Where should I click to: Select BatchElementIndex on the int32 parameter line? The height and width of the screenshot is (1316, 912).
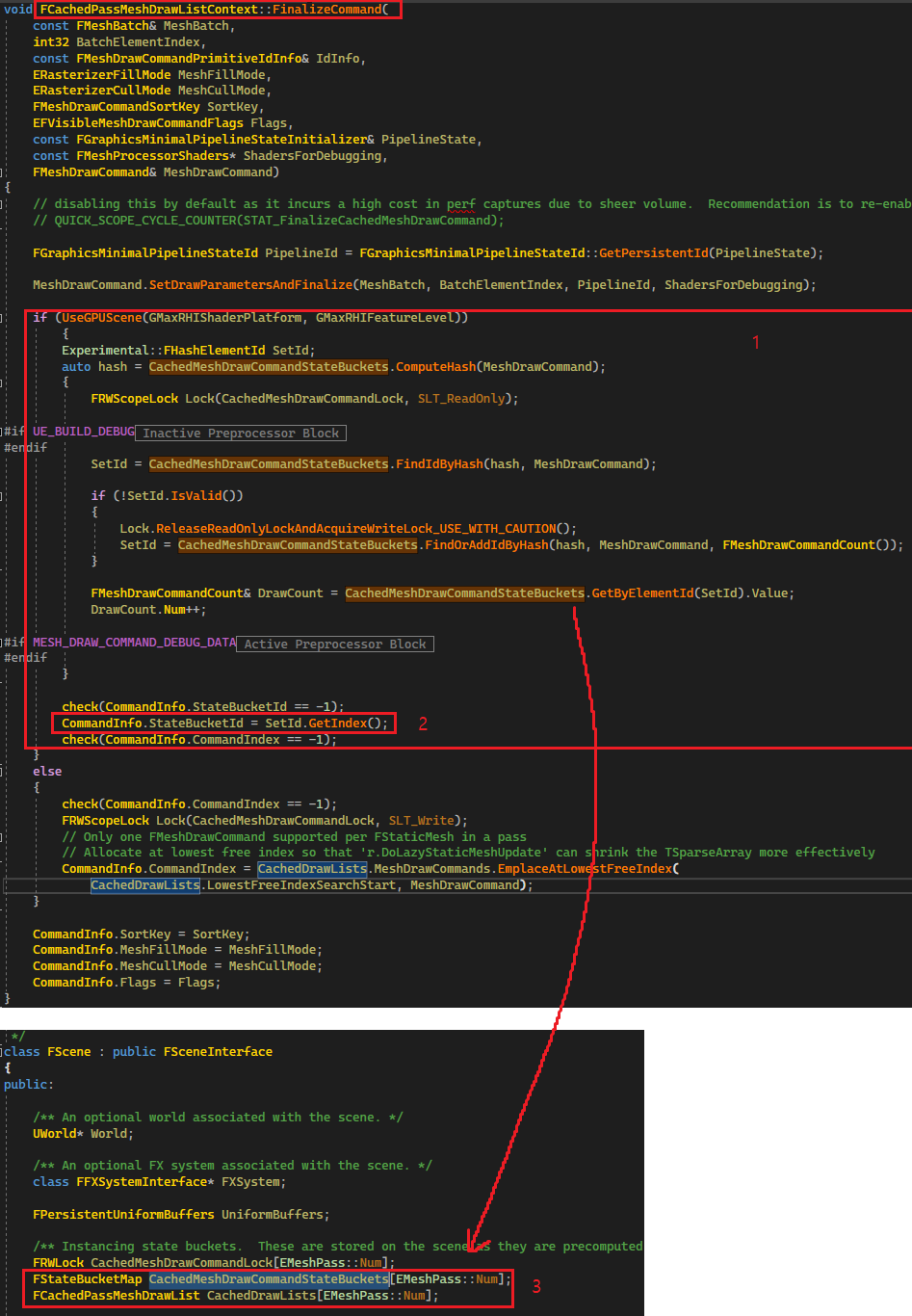(139, 42)
